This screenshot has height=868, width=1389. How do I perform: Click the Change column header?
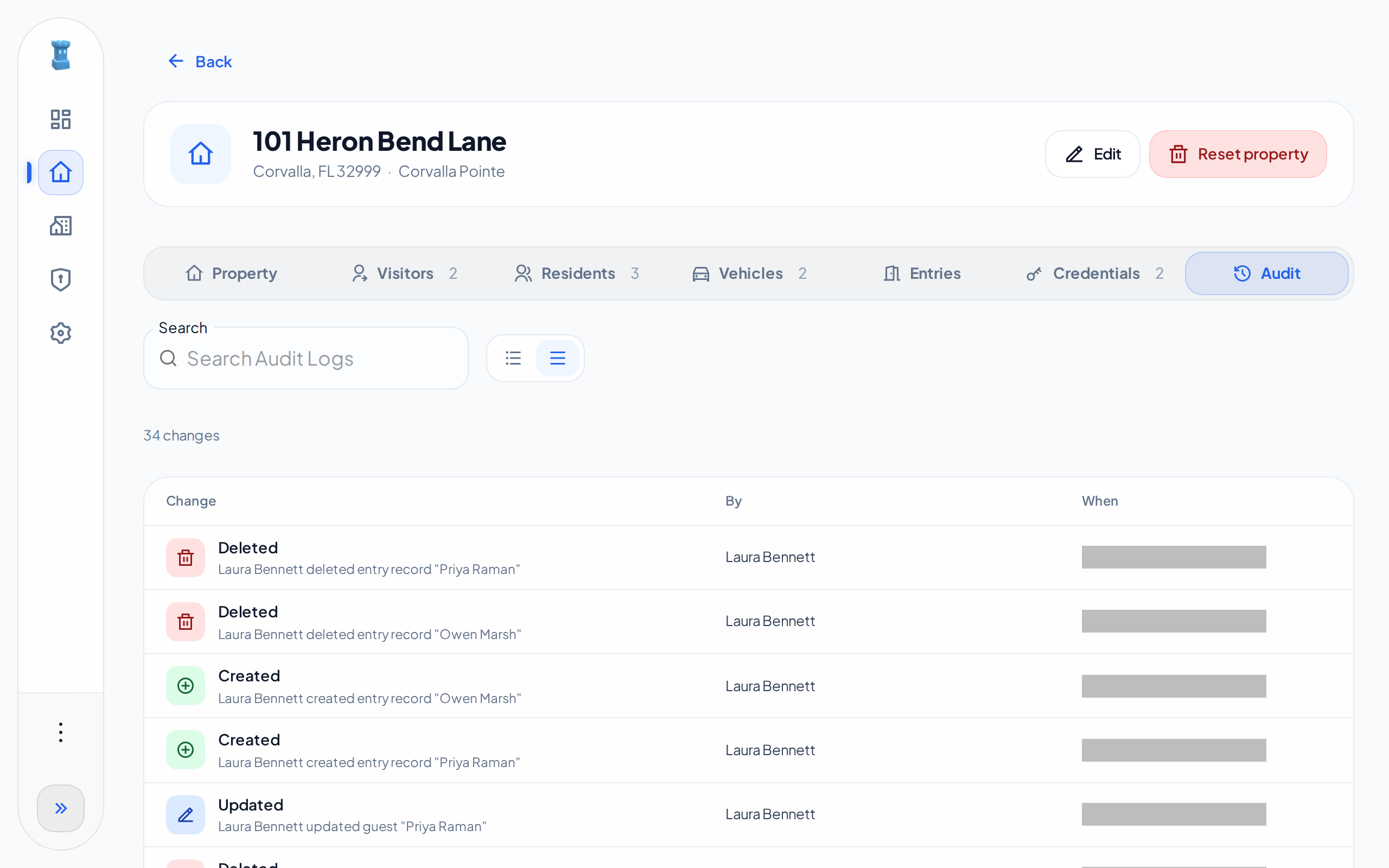[191, 501]
